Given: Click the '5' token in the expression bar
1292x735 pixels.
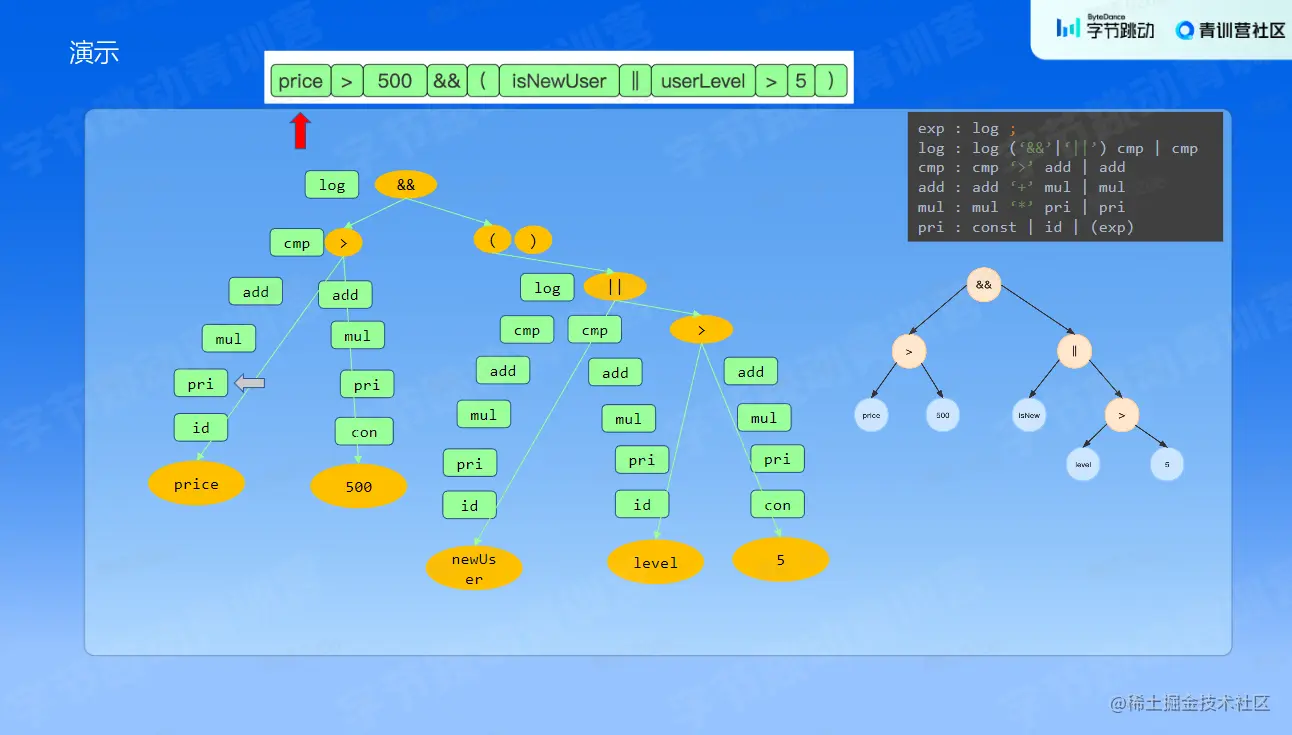Looking at the screenshot, I should click(x=800, y=81).
